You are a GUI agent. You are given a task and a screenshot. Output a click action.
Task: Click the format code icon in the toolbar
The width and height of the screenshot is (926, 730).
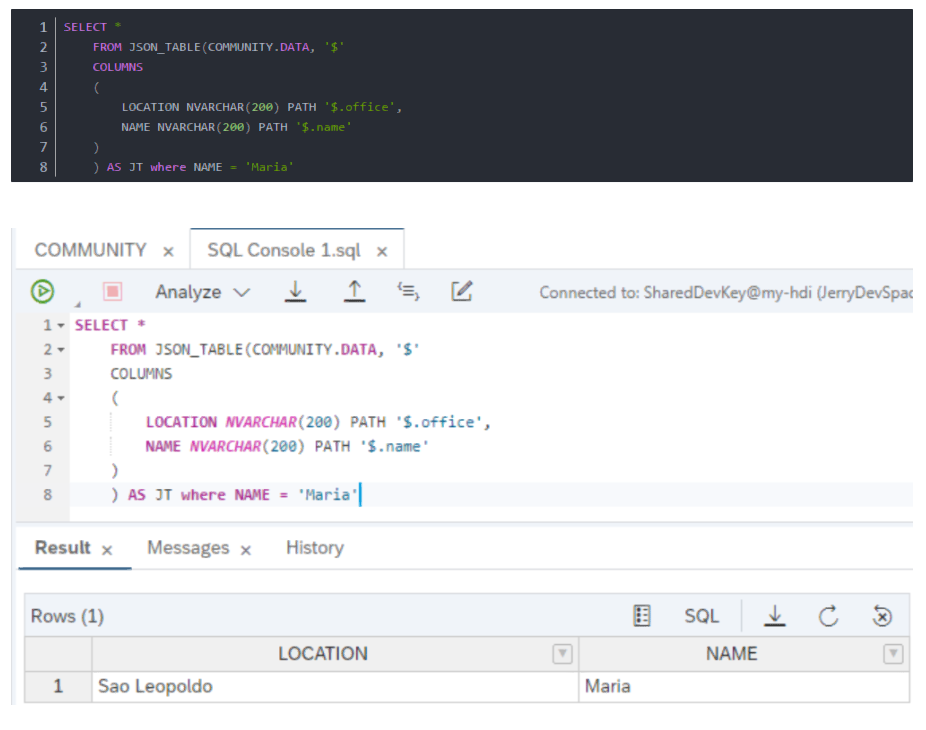(408, 291)
